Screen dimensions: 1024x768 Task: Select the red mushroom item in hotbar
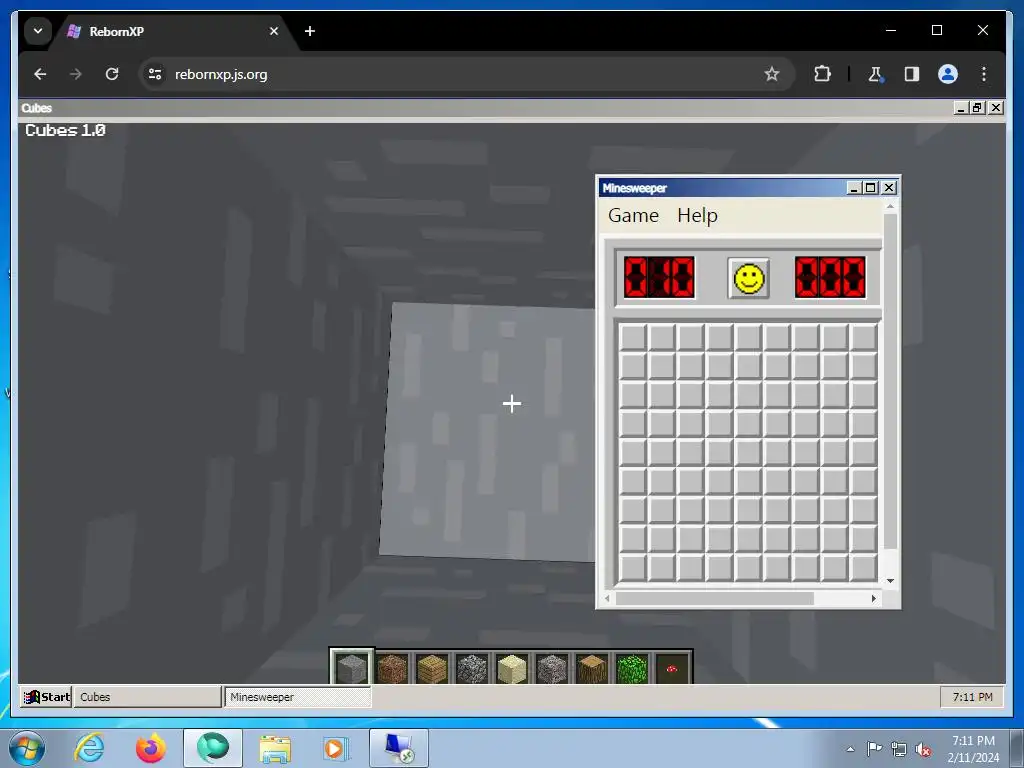pyautogui.click(x=672, y=668)
